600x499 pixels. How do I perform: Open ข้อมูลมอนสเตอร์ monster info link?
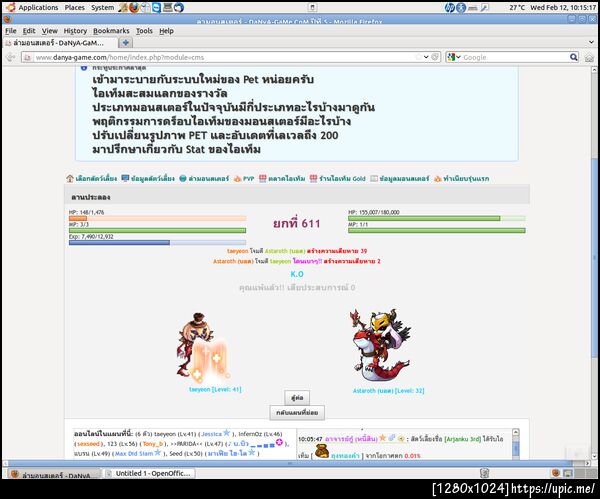tap(400, 178)
